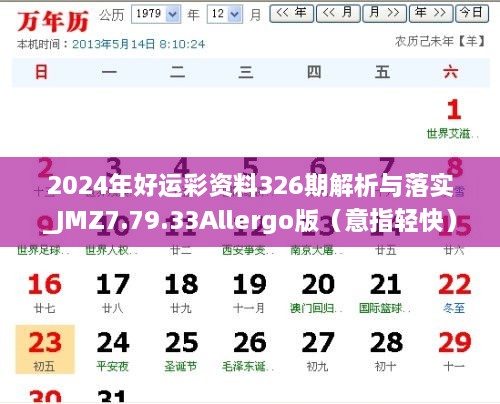Click the 农历己未年【羊】 label
Viewport: 500px width, 404px height.
[440, 42]
